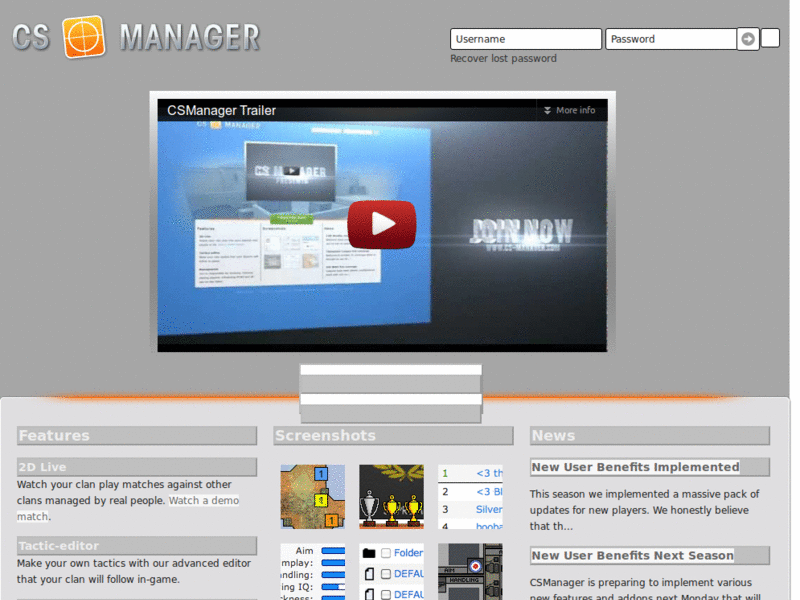Play the CSManager Trailer video
Screen dimensions: 800x600
382,224
